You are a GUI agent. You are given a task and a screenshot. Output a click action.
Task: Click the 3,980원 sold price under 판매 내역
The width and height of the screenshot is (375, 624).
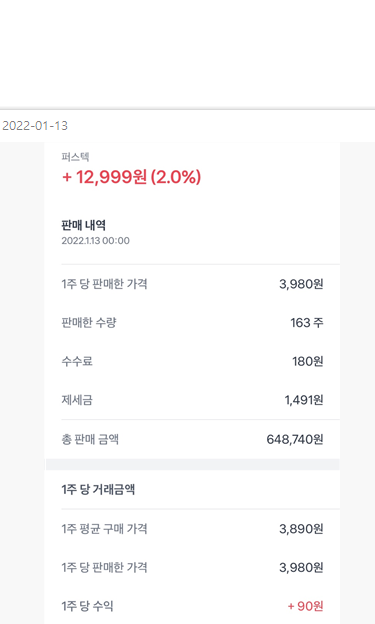point(301,284)
